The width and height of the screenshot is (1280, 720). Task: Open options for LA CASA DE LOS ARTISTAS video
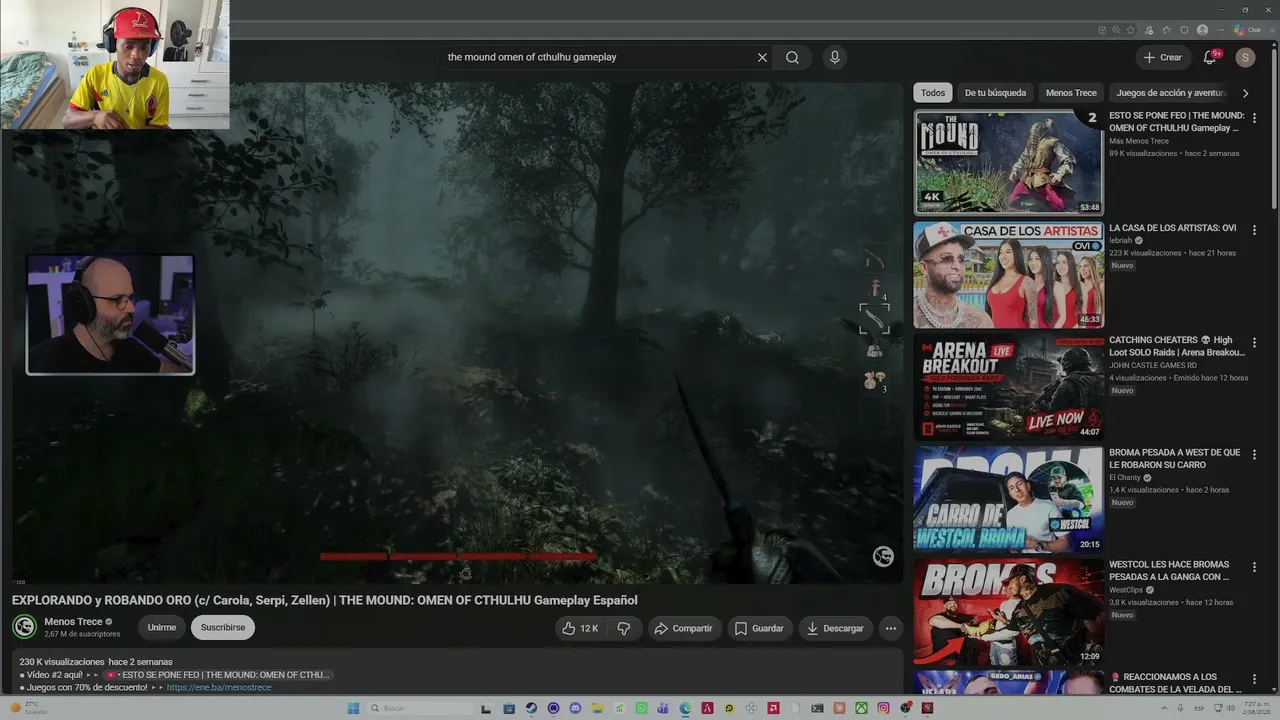pyautogui.click(x=1254, y=230)
